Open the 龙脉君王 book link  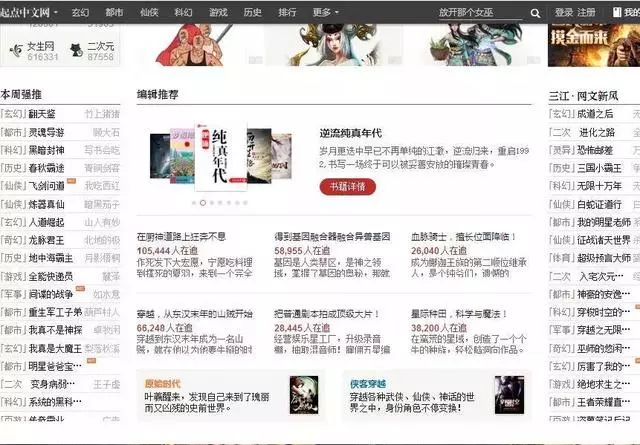pos(46,240)
